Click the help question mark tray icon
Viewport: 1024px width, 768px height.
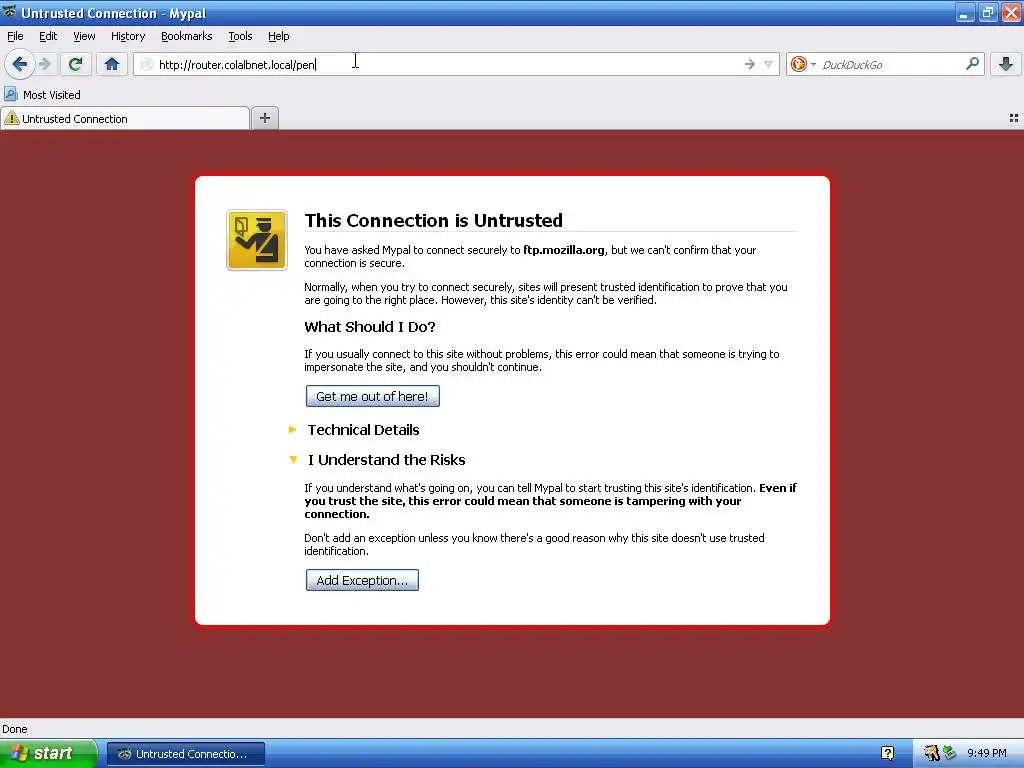point(887,753)
